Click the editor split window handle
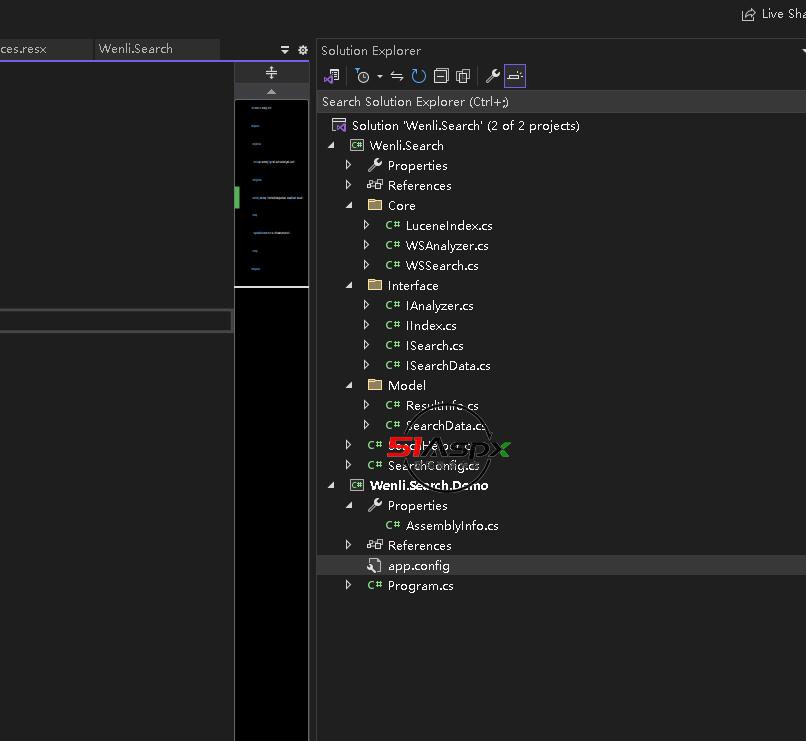Image resolution: width=806 pixels, height=741 pixels. tap(271, 72)
